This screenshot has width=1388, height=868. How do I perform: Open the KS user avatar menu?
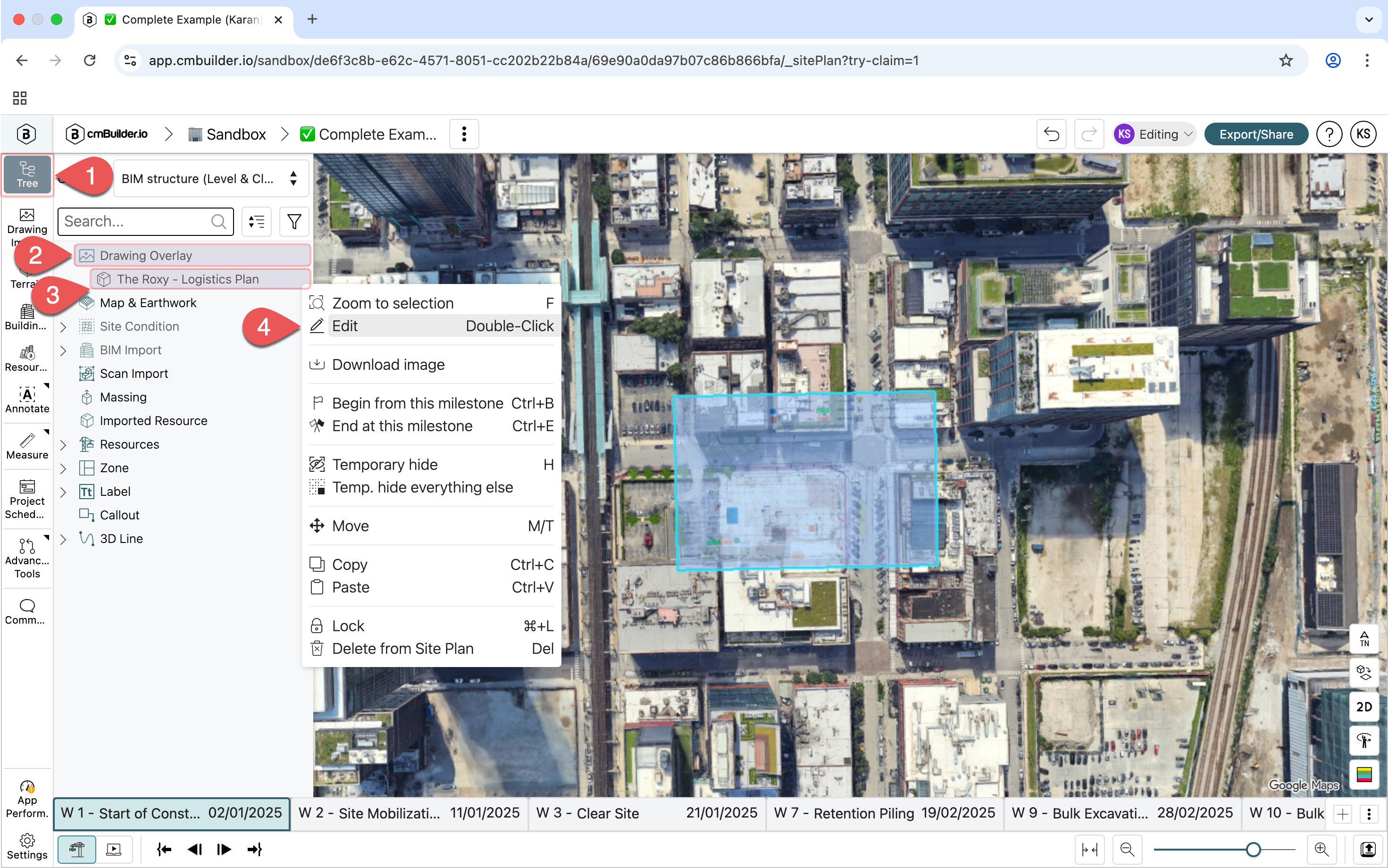[x=1364, y=134]
